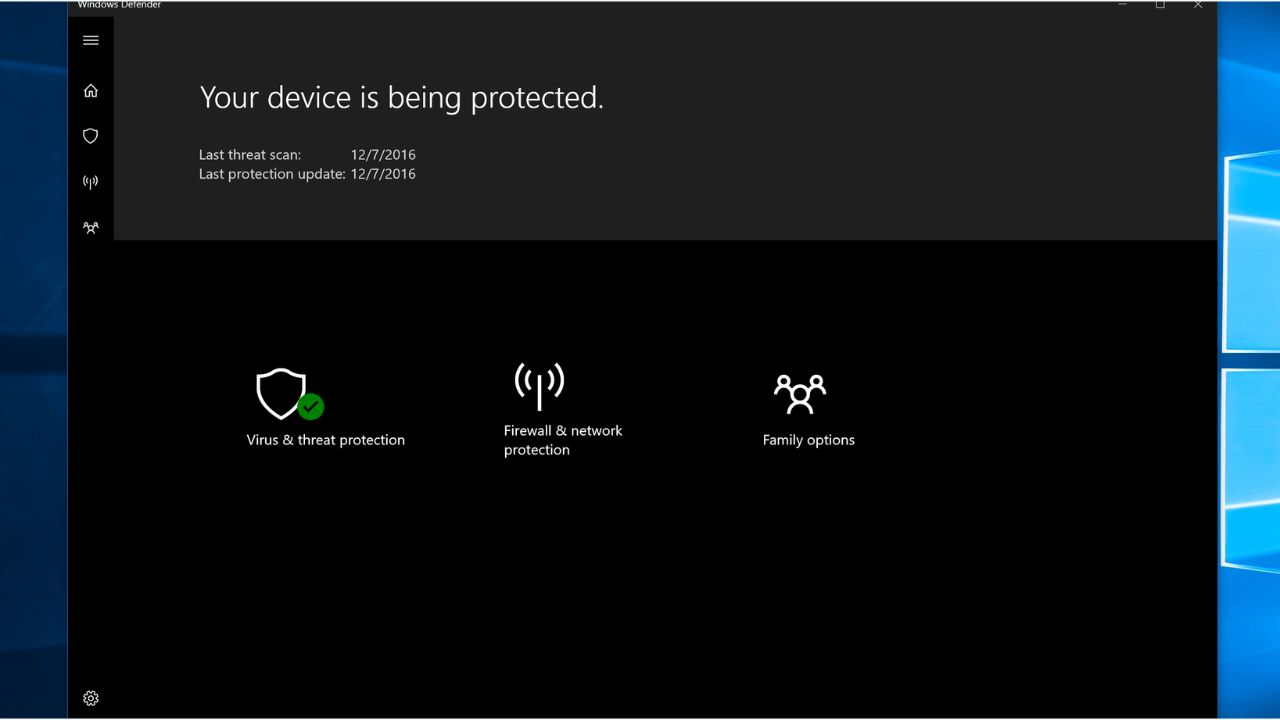Open the "Virus & threat protection" label

point(326,440)
